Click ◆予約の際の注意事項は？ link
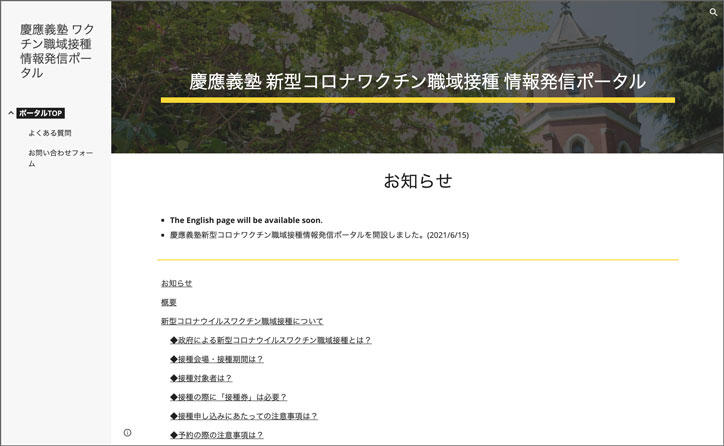724x446 pixels. pyautogui.click(x=216, y=435)
